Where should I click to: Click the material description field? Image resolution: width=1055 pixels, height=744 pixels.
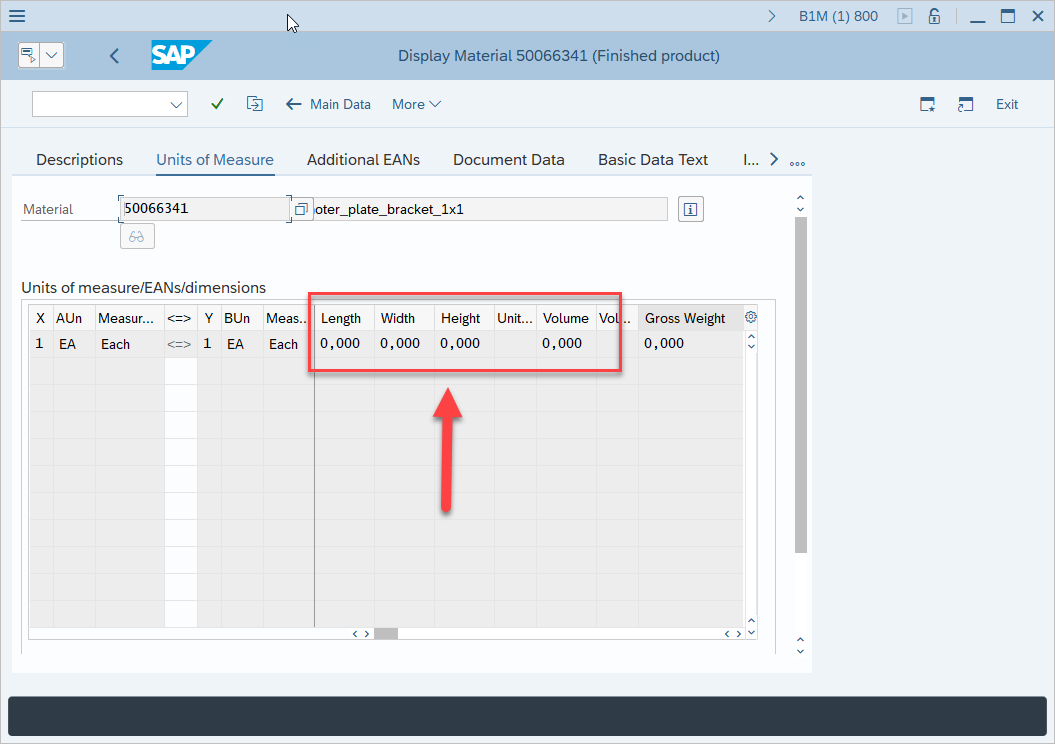490,209
